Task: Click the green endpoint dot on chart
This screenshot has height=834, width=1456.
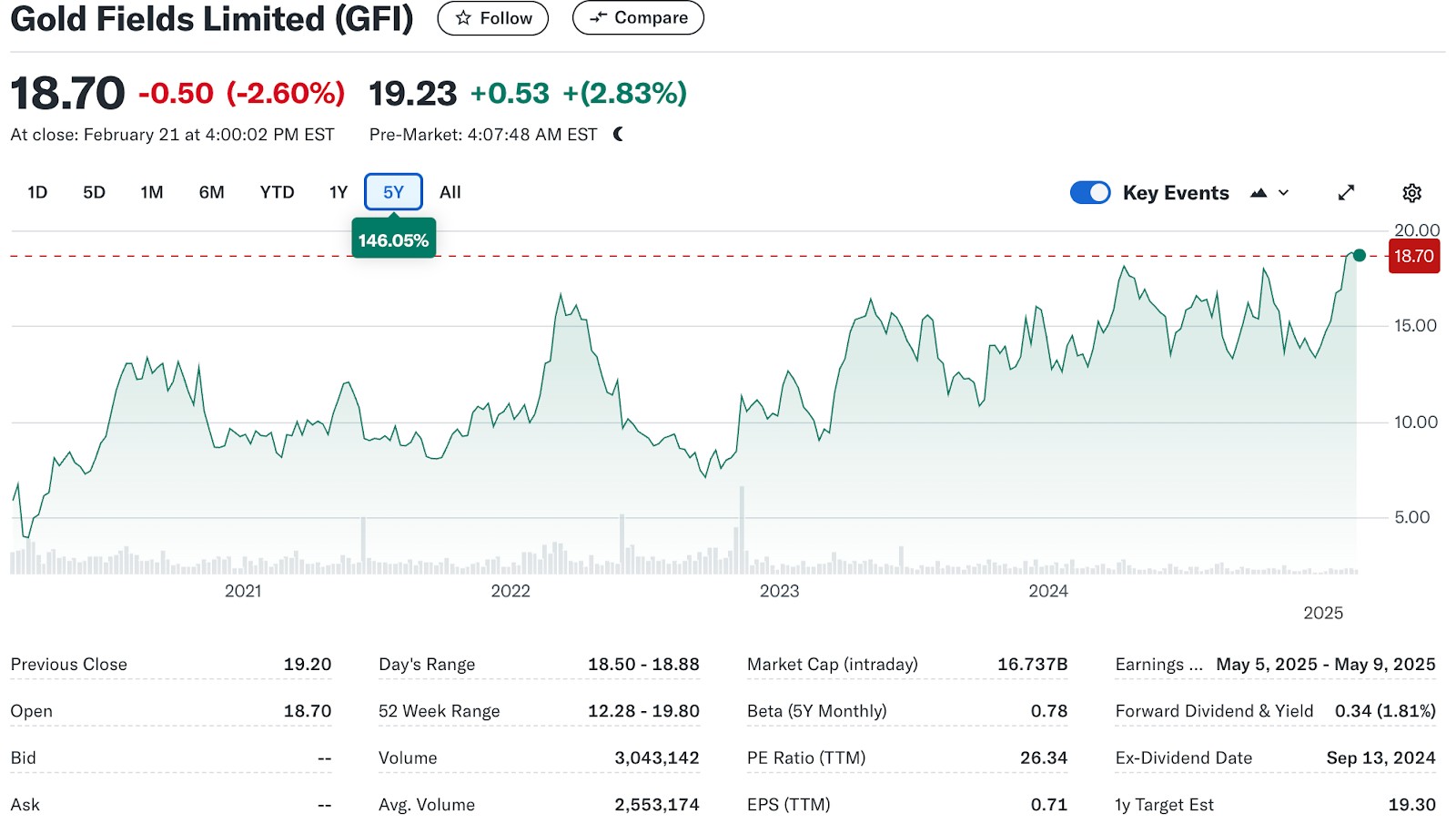Action: [1359, 256]
